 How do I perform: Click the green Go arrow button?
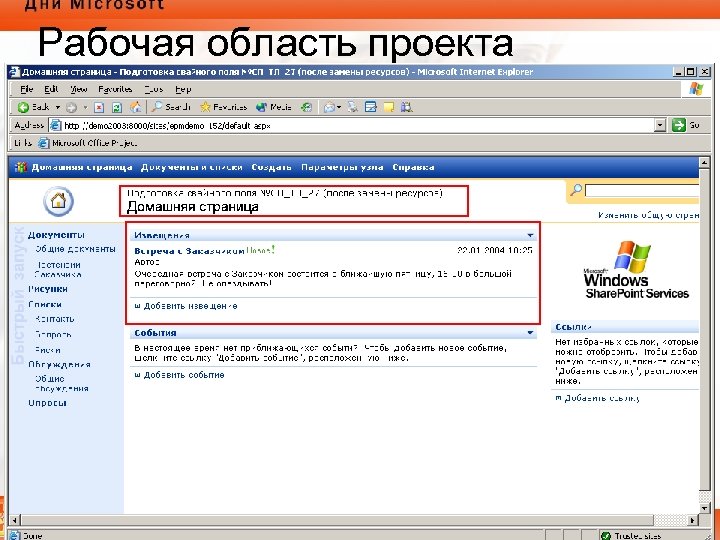(679, 125)
